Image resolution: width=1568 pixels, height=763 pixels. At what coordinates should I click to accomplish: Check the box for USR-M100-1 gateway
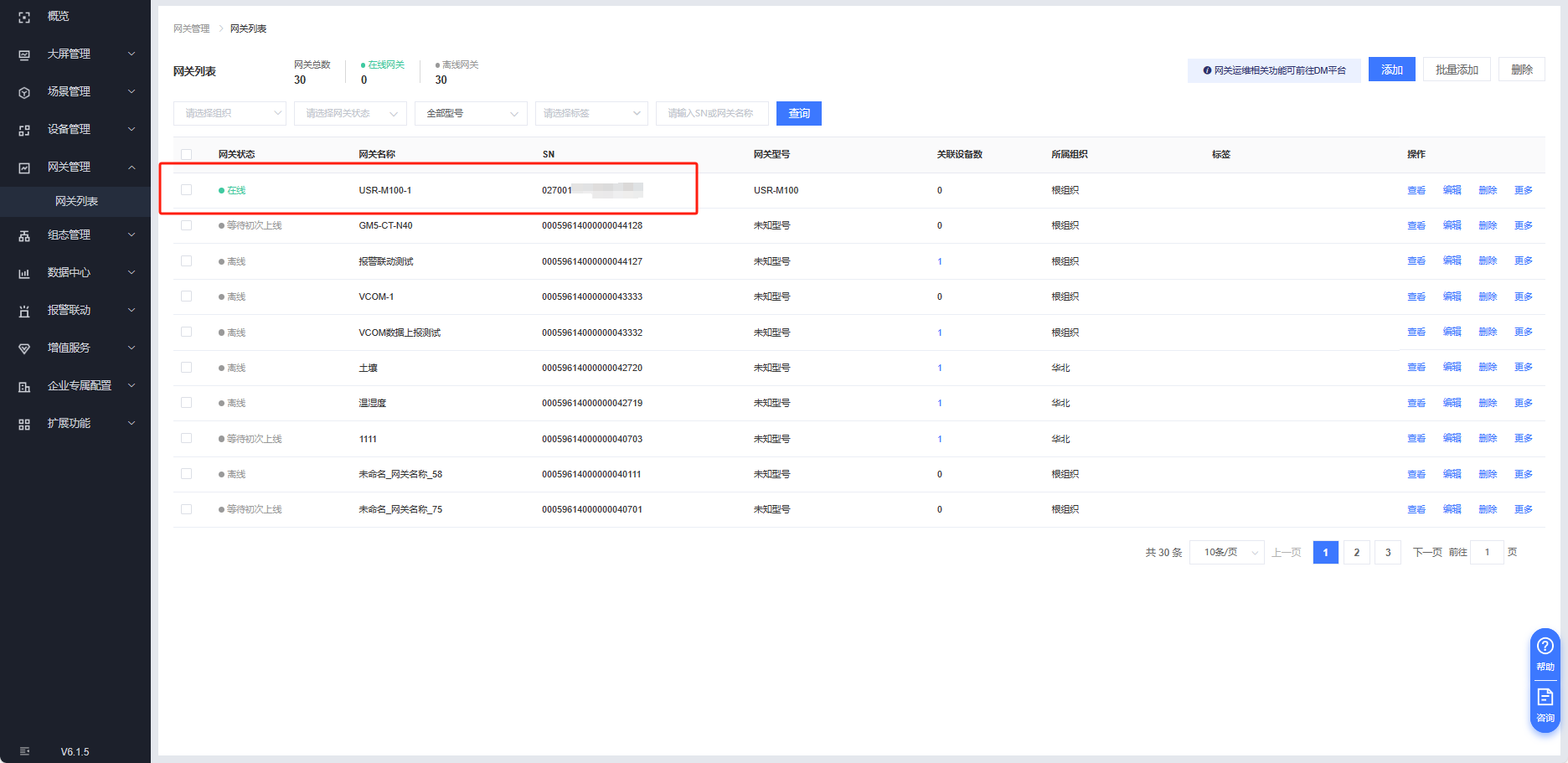(x=186, y=190)
